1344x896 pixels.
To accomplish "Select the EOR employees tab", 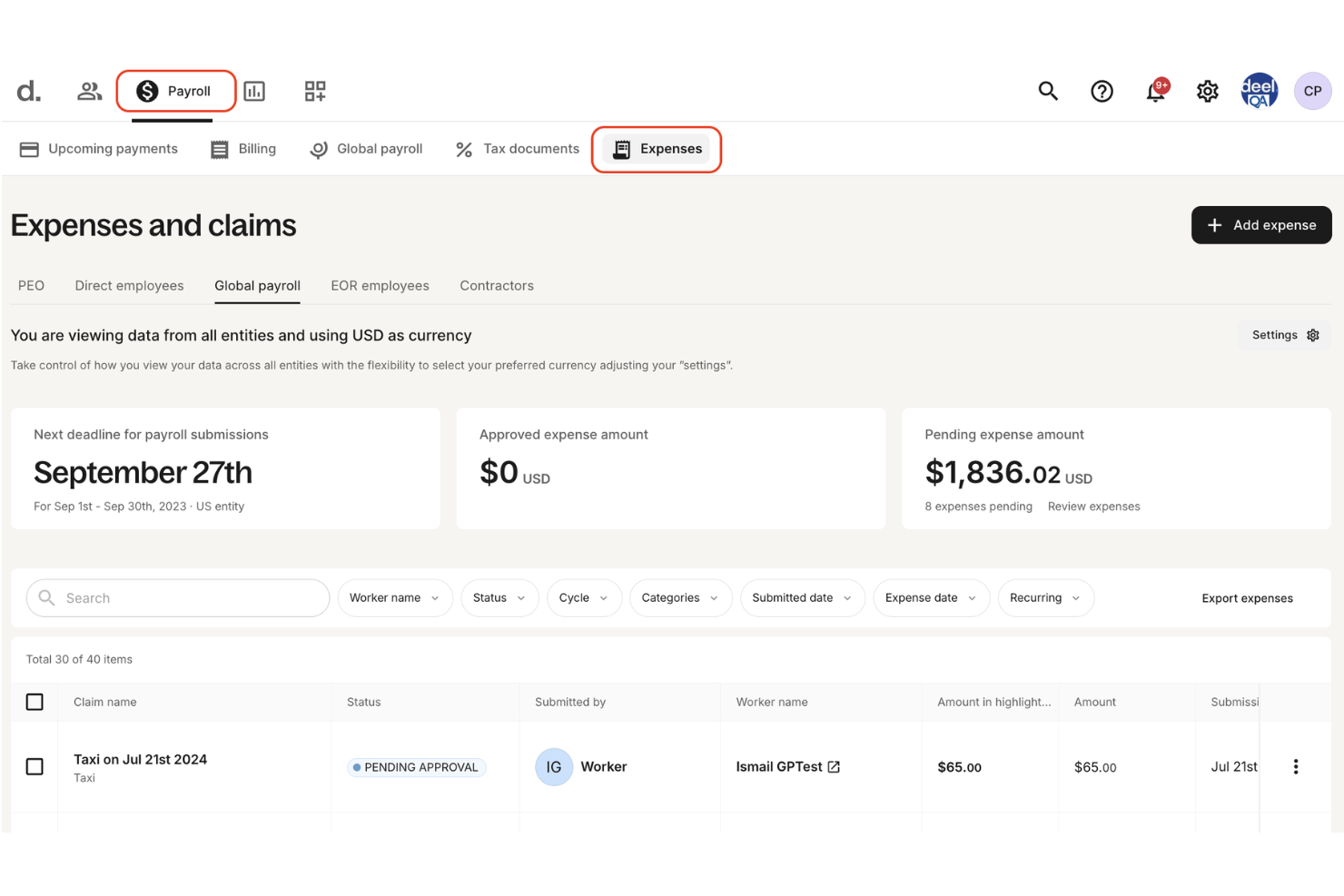I will (x=380, y=285).
